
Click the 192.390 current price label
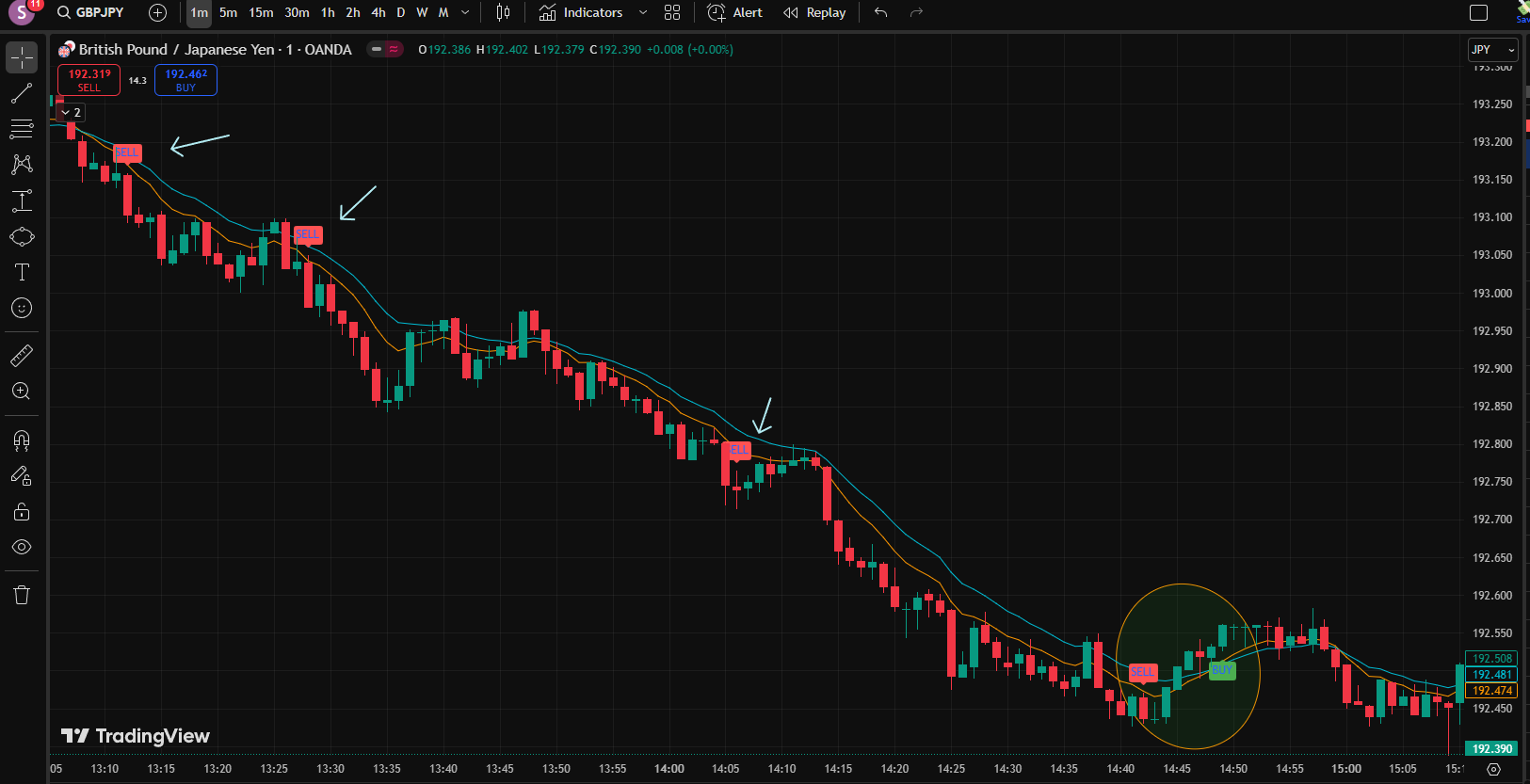tap(1491, 749)
